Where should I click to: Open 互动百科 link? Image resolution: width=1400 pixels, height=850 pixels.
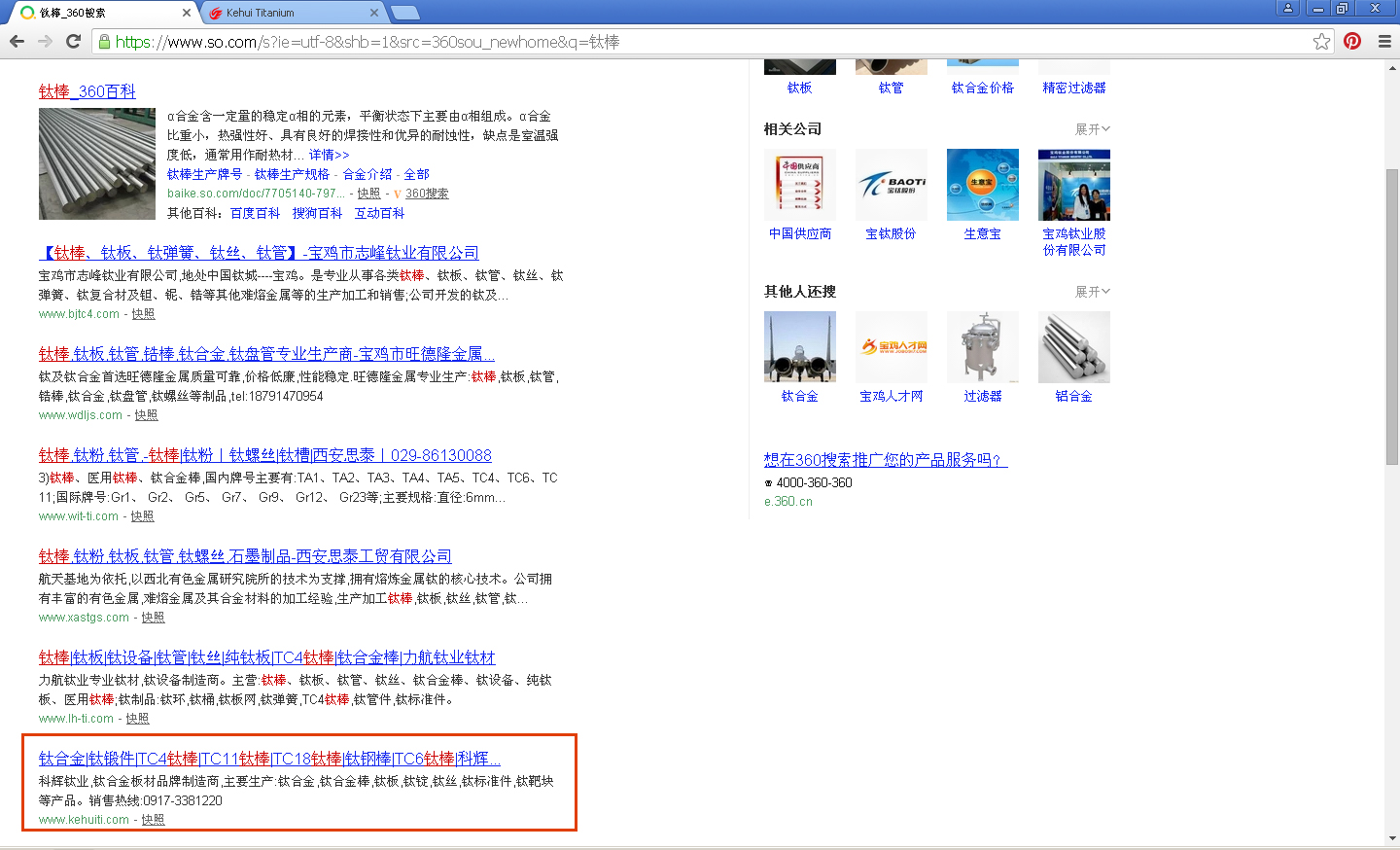coord(379,213)
